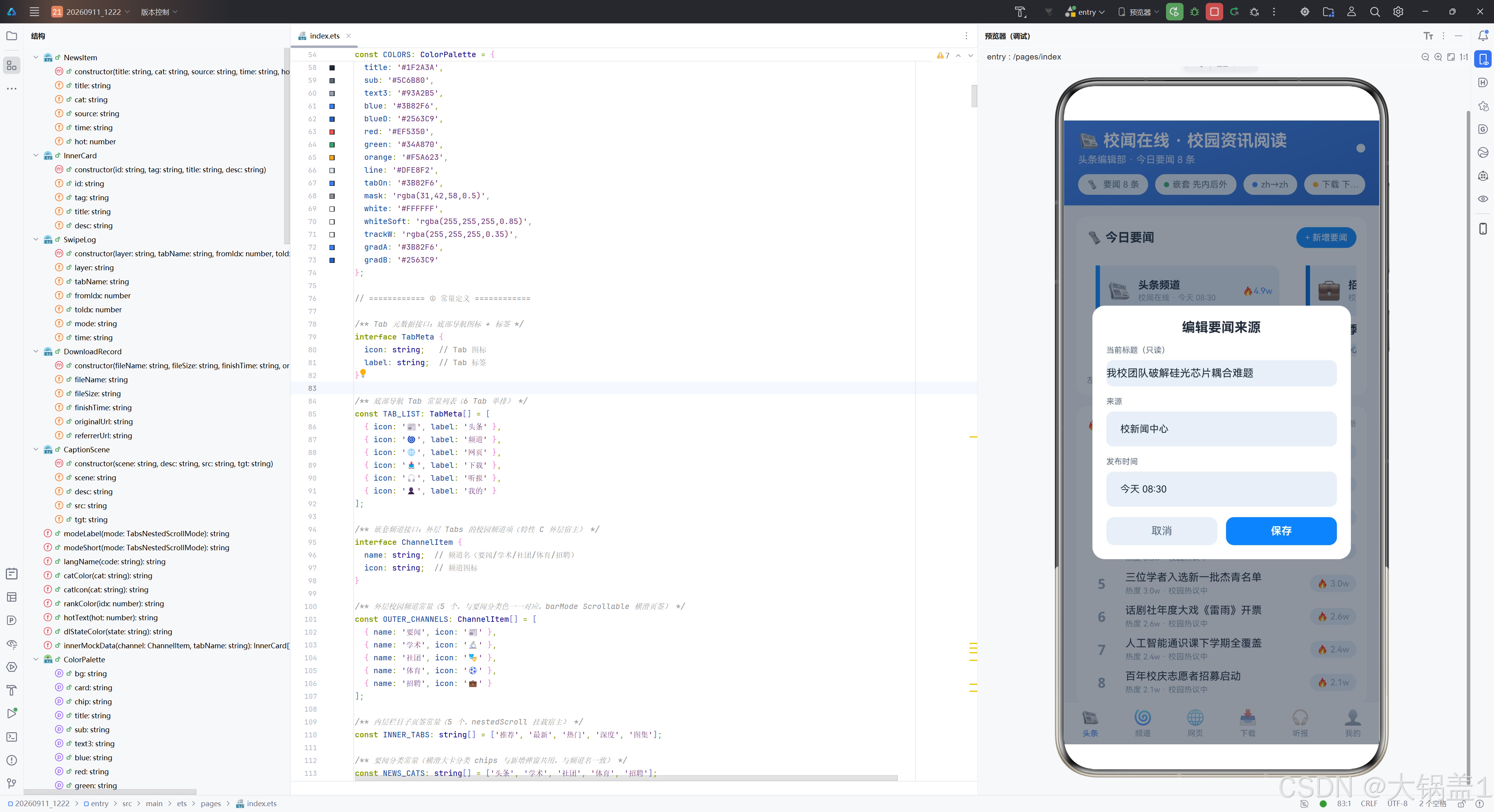1494x812 pixels.
Task: Click the Tt font size icon in the previewer header
Action: click(x=1428, y=36)
